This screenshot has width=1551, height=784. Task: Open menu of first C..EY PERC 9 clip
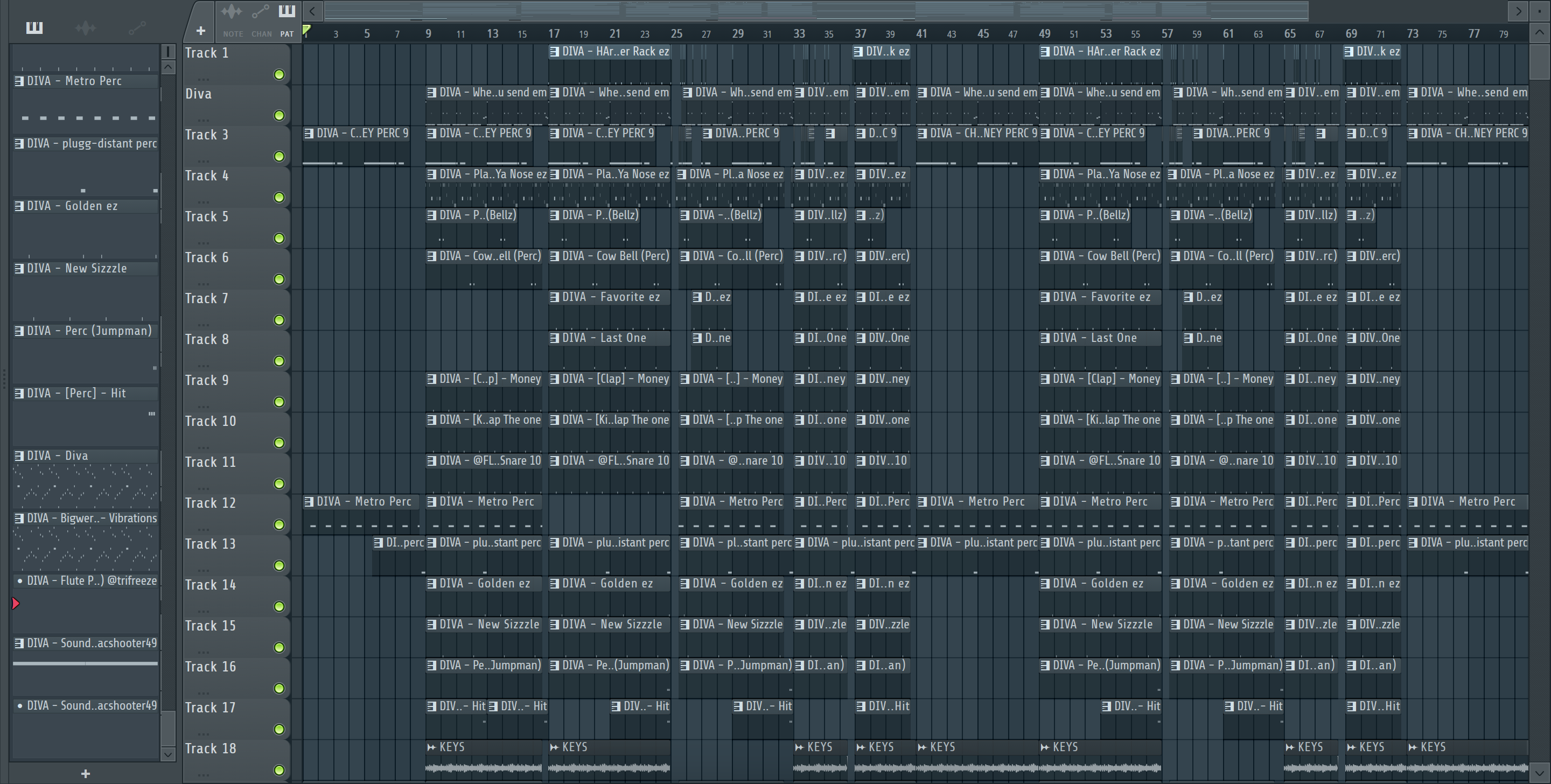click(309, 134)
